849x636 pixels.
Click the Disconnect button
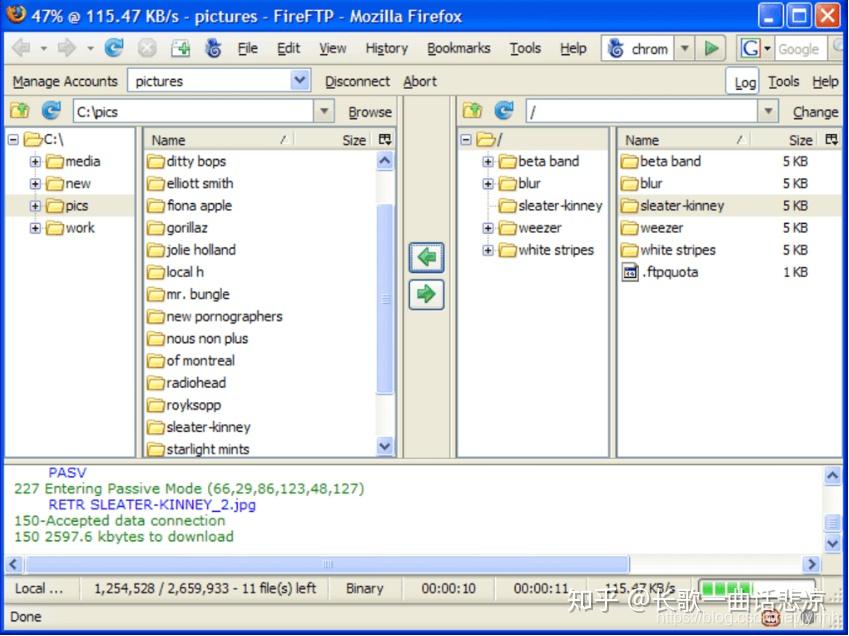point(356,81)
